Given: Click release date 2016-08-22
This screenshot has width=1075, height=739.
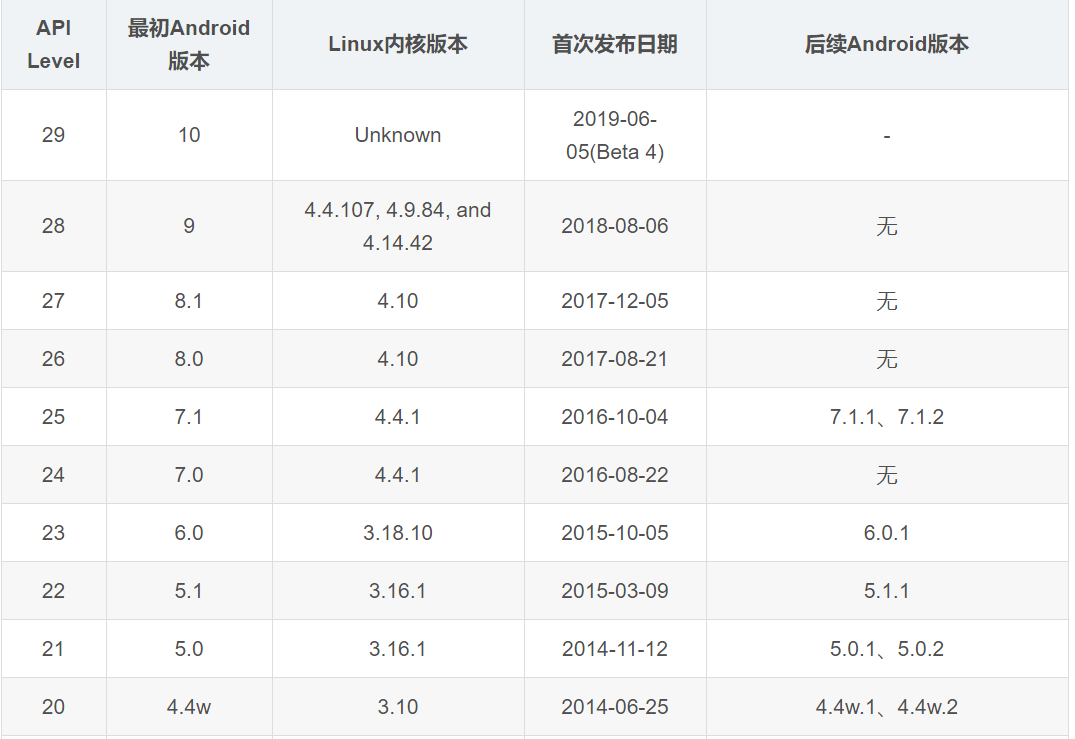Looking at the screenshot, I should point(615,475).
